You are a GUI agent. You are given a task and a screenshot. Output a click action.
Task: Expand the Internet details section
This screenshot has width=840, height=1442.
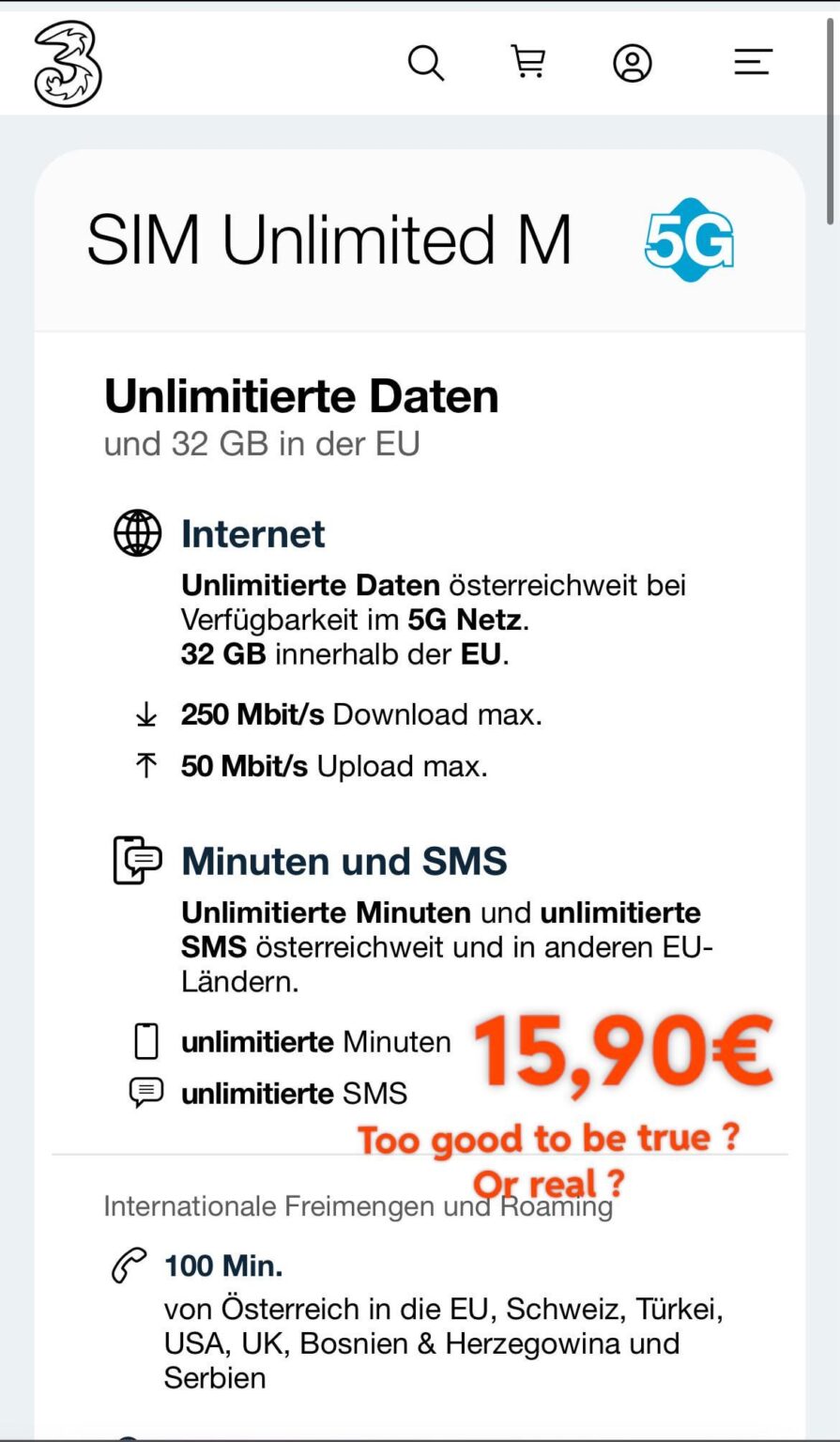(252, 534)
